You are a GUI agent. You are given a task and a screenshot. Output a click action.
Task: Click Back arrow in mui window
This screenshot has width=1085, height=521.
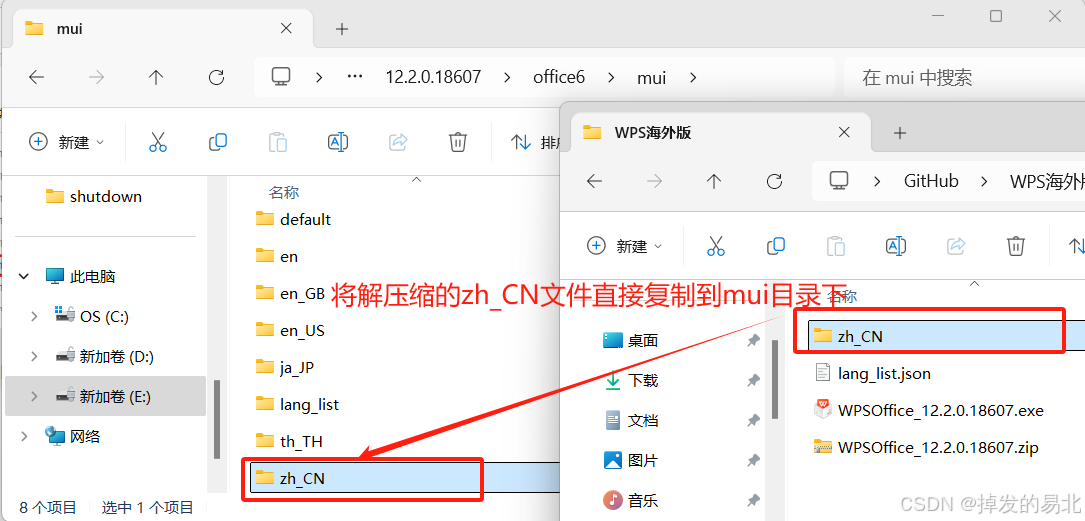(x=36, y=77)
